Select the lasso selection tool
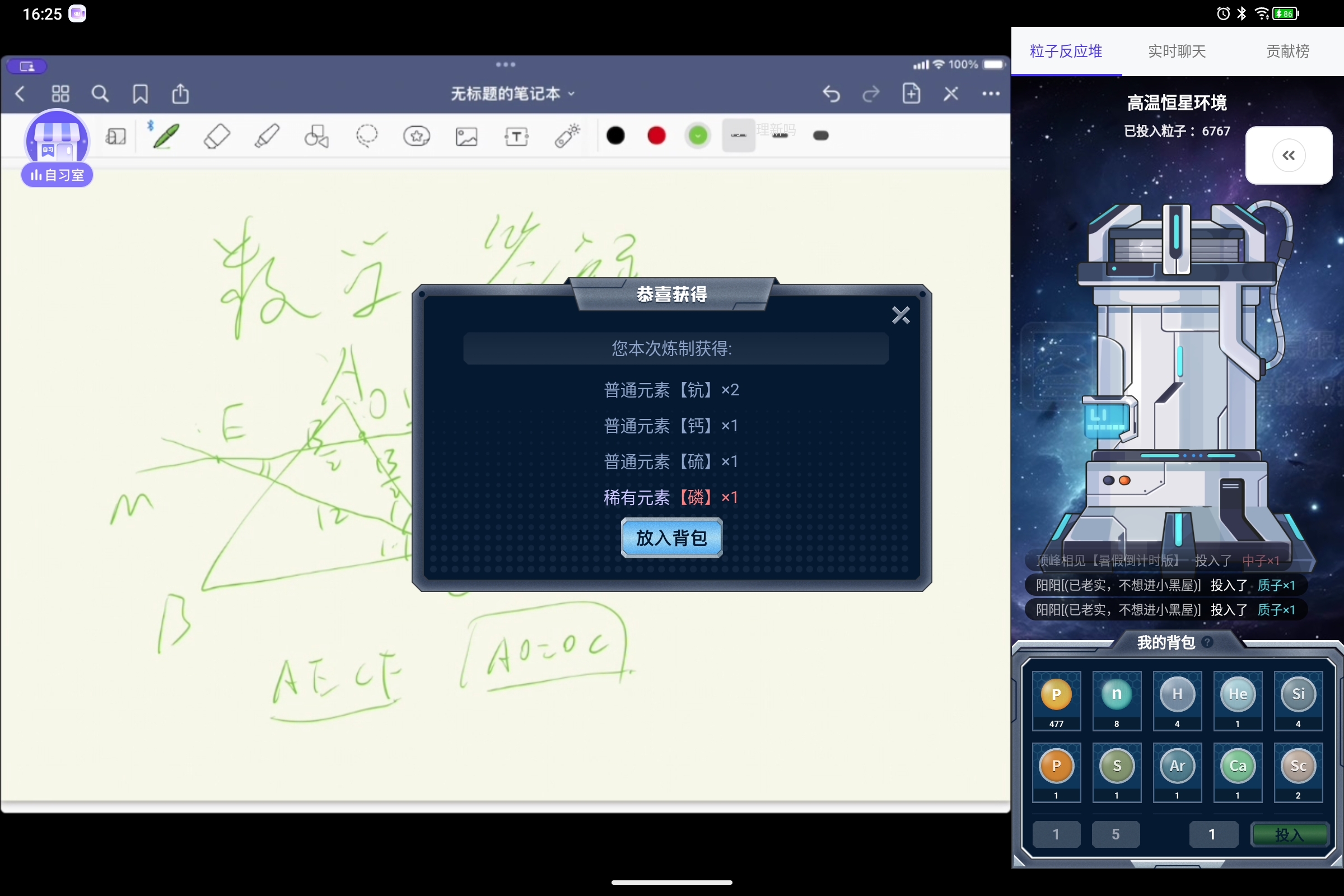Viewport: 1344px width, 896px height. click(367, 136)
